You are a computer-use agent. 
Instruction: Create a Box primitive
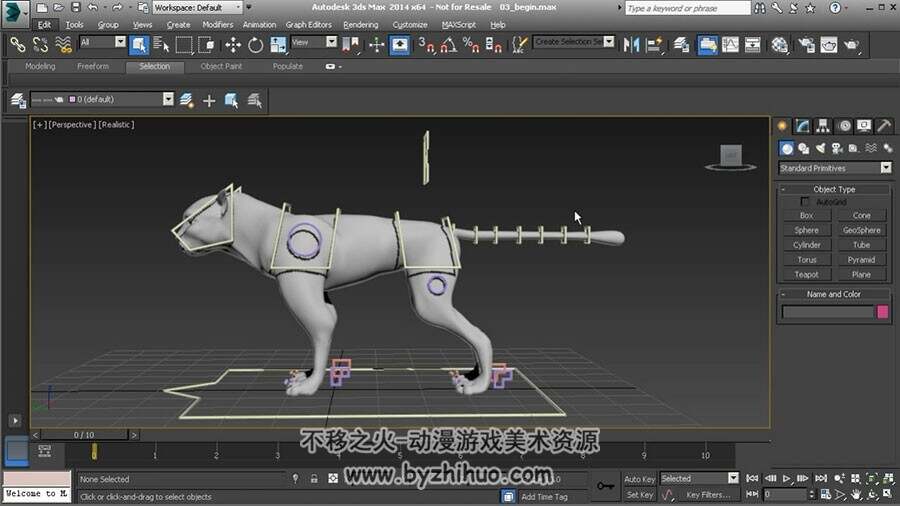(806, 215)
